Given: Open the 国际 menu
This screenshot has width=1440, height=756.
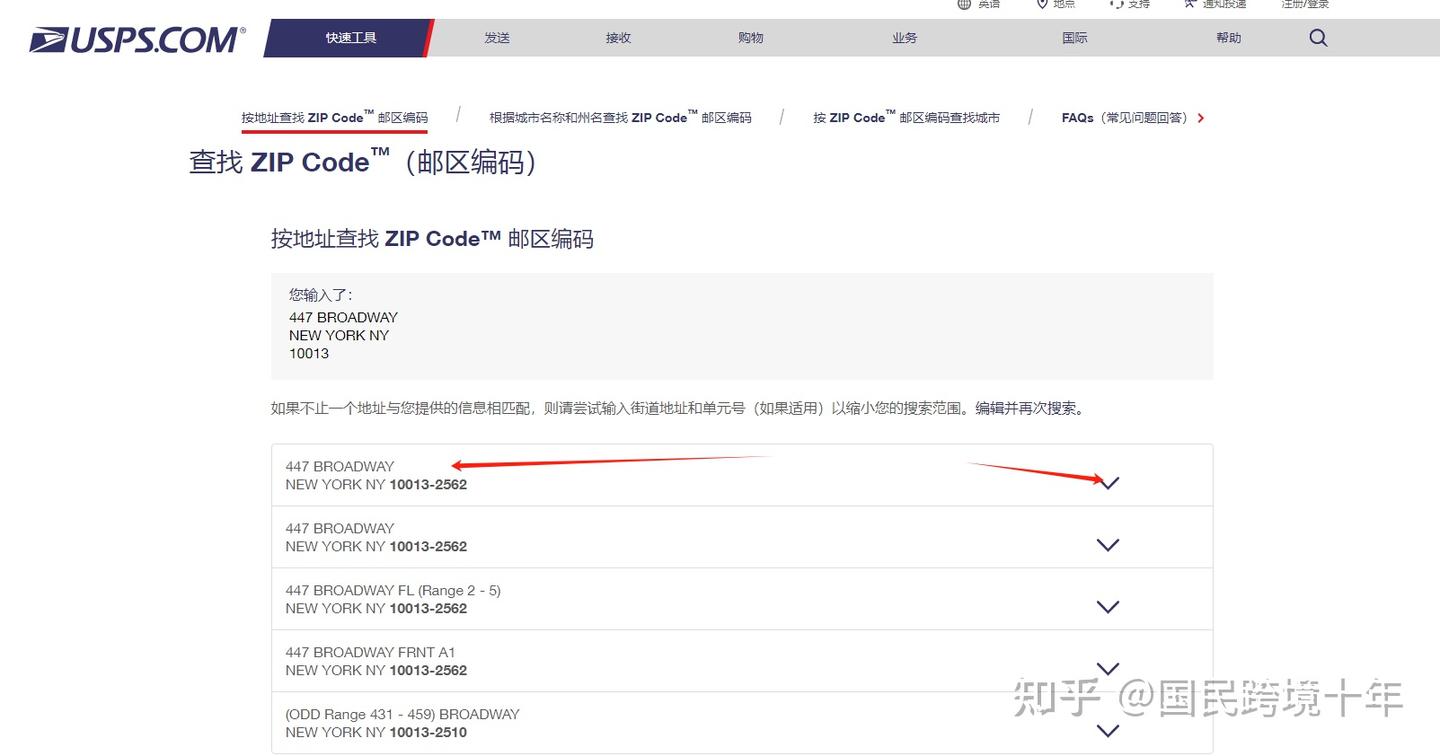Looking at the screenshot, I should (x=1075, y=38).
